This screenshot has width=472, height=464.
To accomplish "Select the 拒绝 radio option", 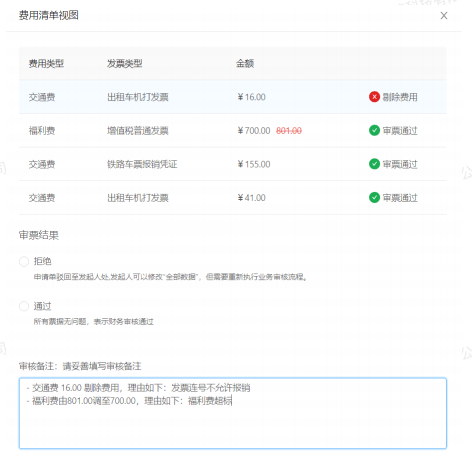I will (24, 261).
